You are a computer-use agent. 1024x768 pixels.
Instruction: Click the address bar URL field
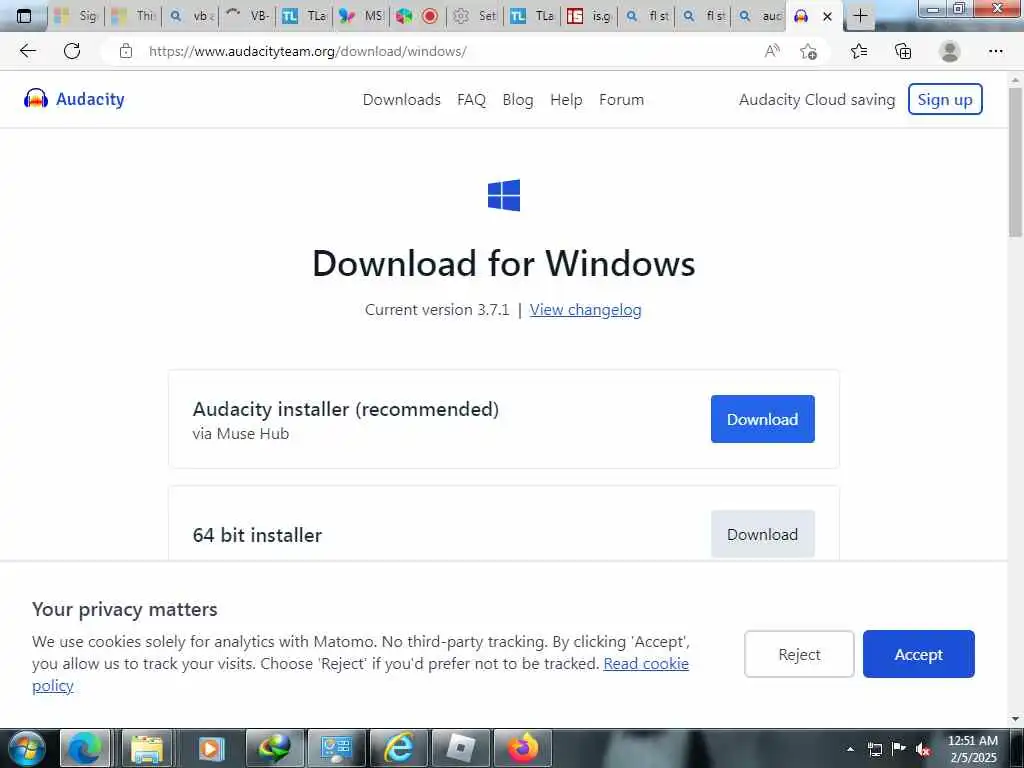coord(451,51)
